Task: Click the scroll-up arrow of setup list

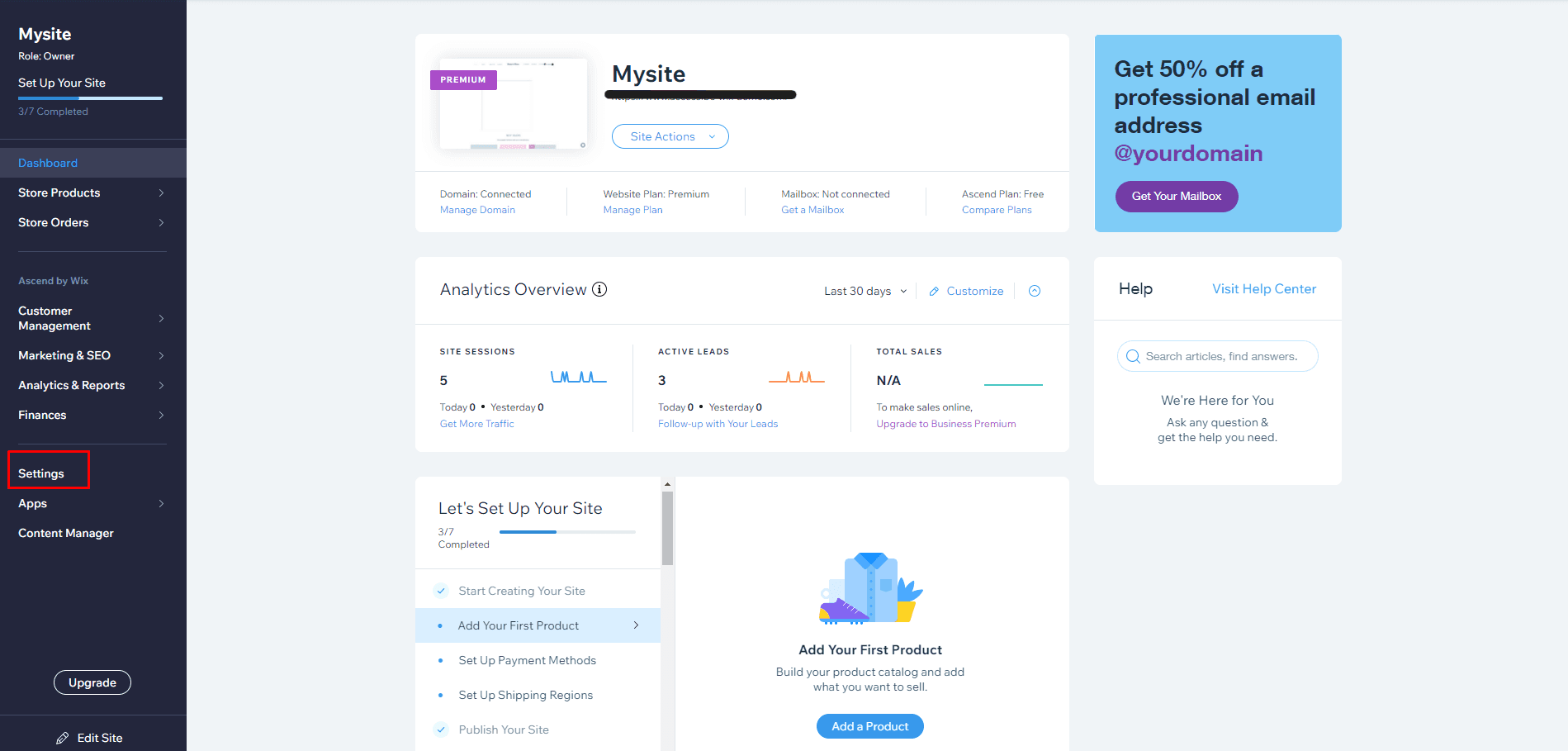Action: [667, 484]
